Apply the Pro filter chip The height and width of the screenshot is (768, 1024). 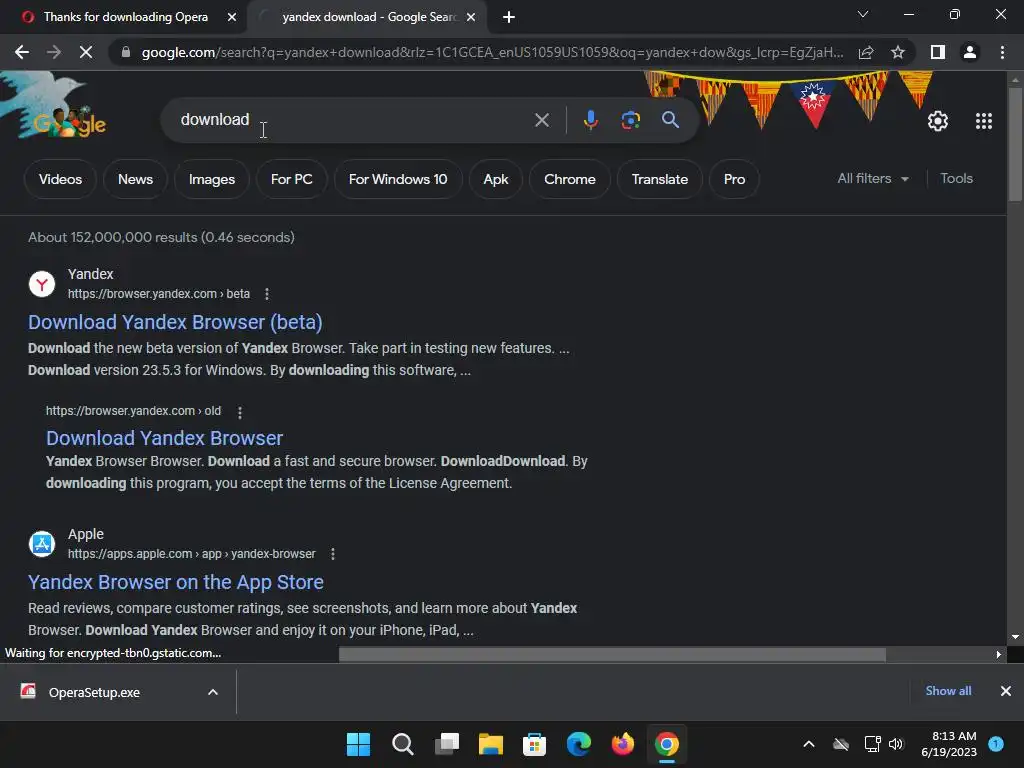(x=734, y=179)
